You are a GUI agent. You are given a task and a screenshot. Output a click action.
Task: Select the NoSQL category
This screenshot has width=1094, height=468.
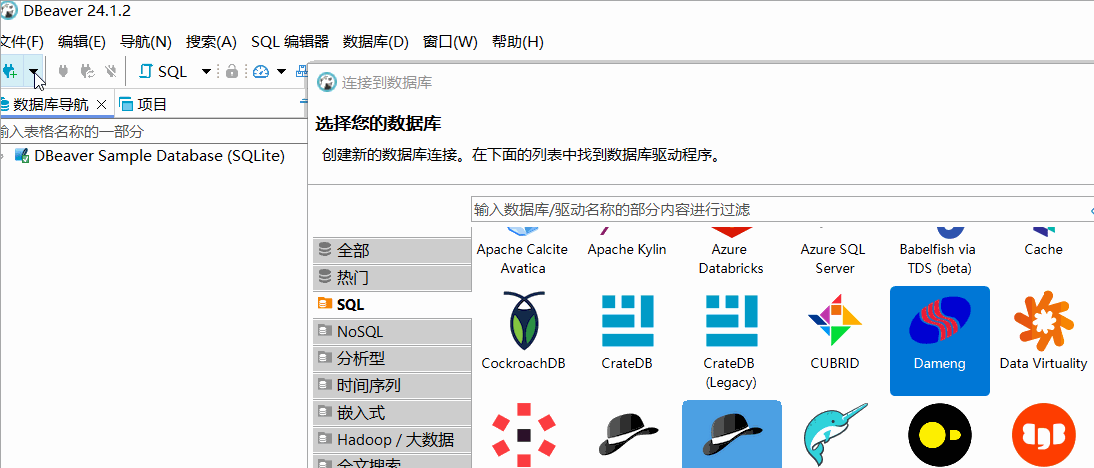[x=392, y=331]
